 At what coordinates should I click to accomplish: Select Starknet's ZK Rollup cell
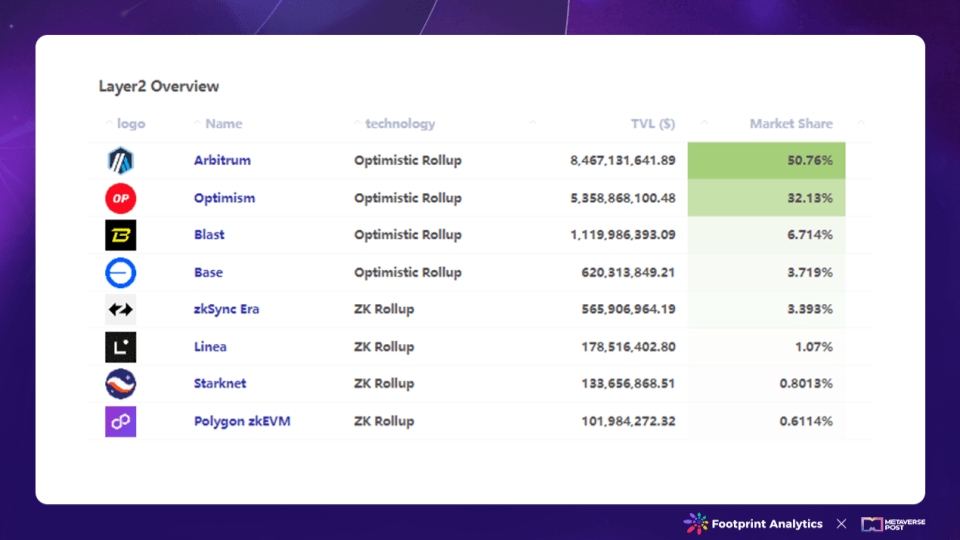pyautogui.click(x=384, y=384)
